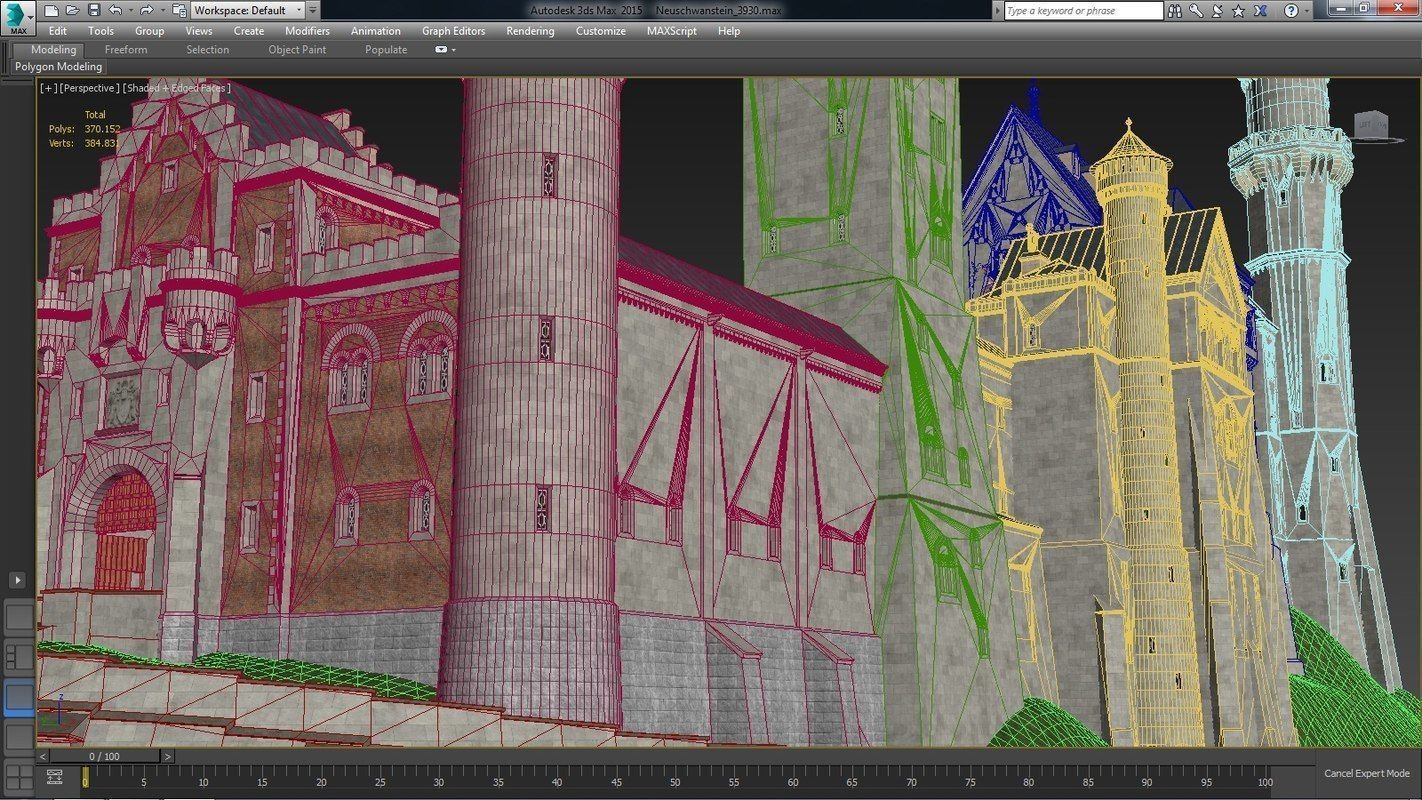Click the [+] viewport general label menu

[48, 88]
